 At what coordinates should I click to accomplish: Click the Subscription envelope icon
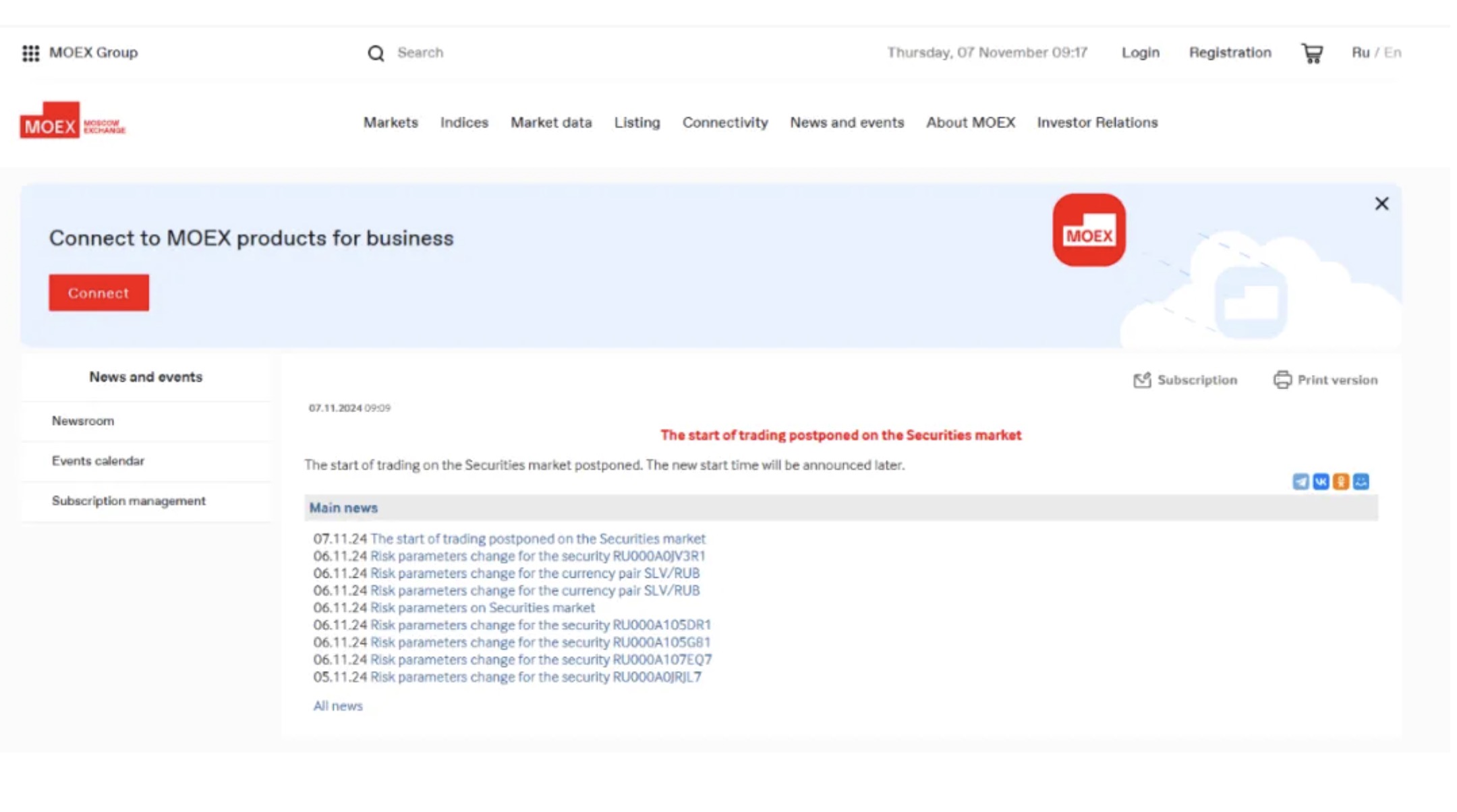coord(1142,380)
